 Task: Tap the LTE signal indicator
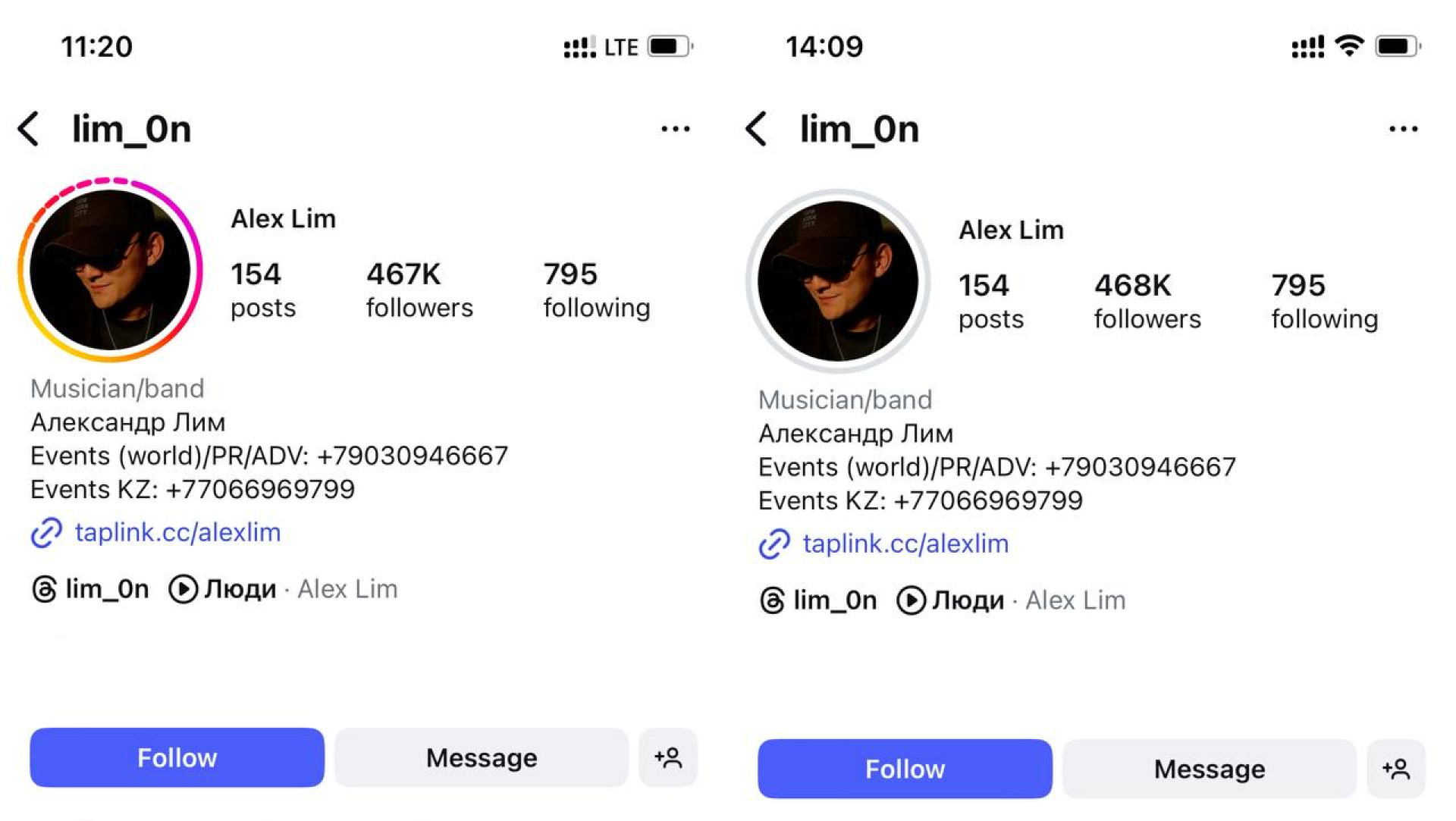click(620, 47)
